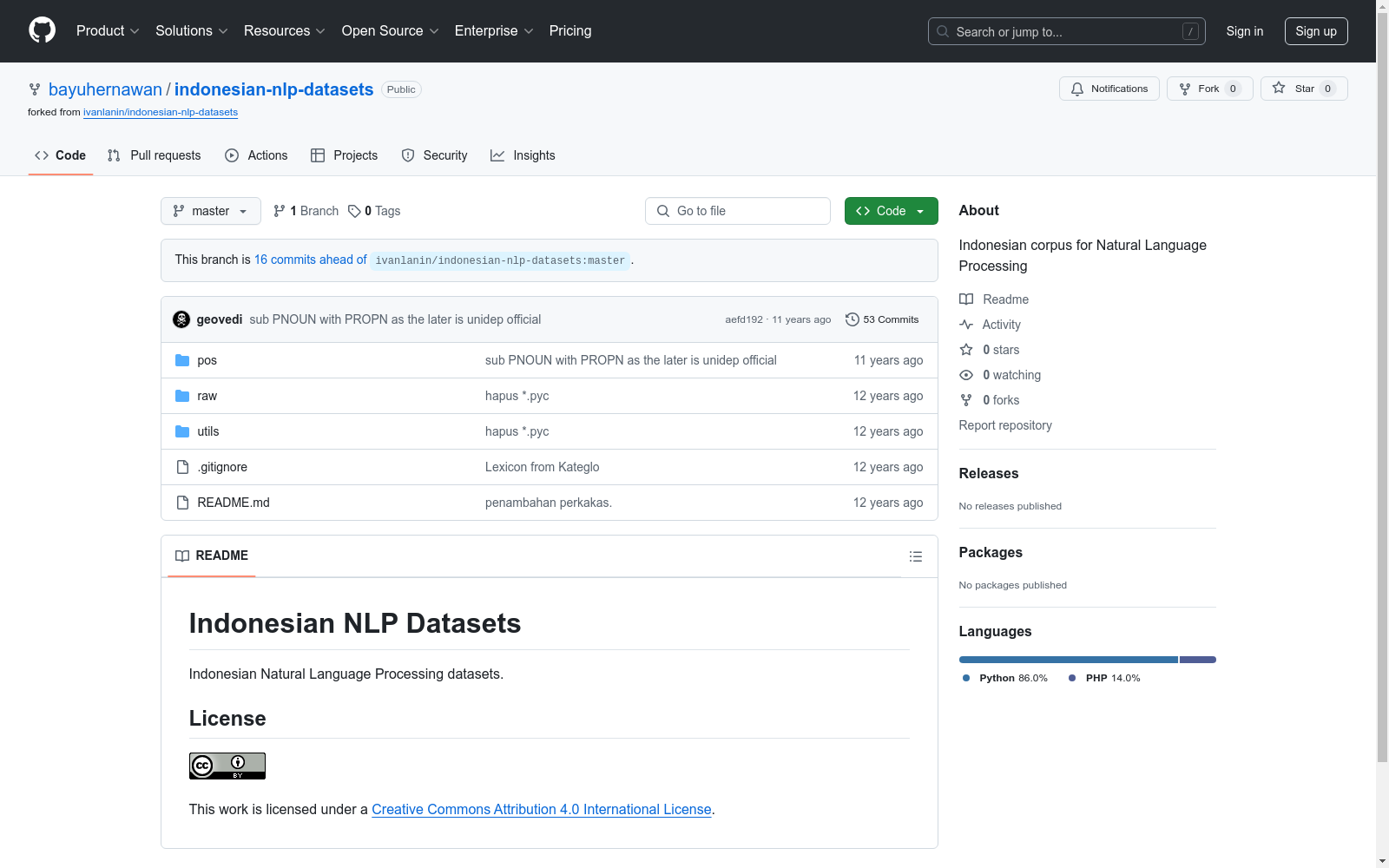1389x868 pixels.
Task: Click the pos folder icon
Action: 182,360
